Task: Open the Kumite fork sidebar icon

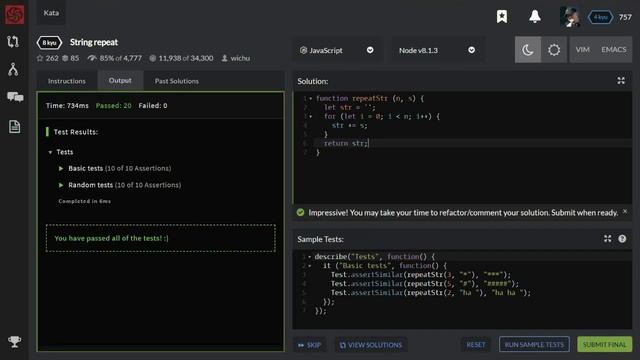Action: [x=13, y=69]
